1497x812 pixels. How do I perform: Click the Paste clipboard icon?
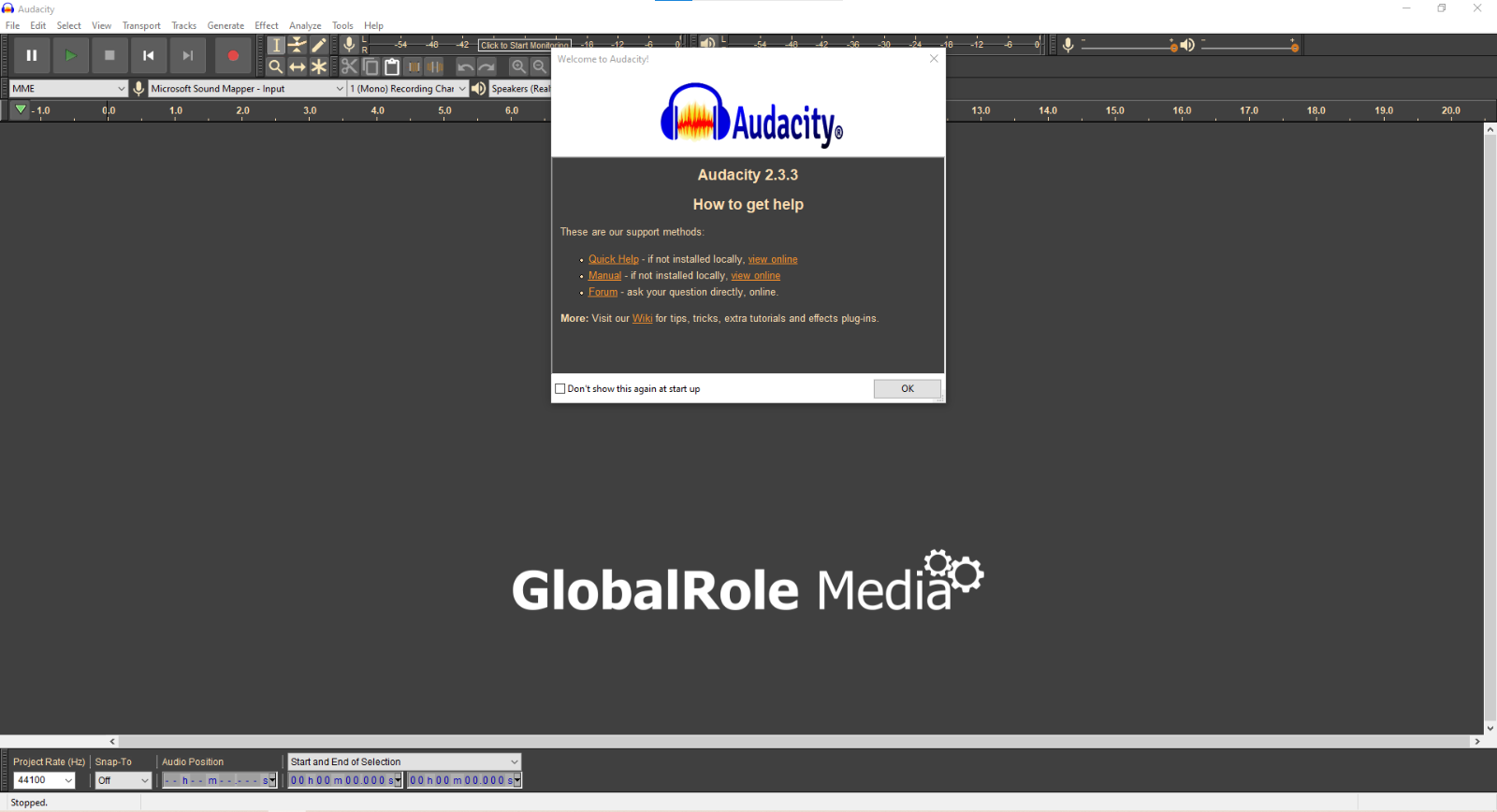392,66
